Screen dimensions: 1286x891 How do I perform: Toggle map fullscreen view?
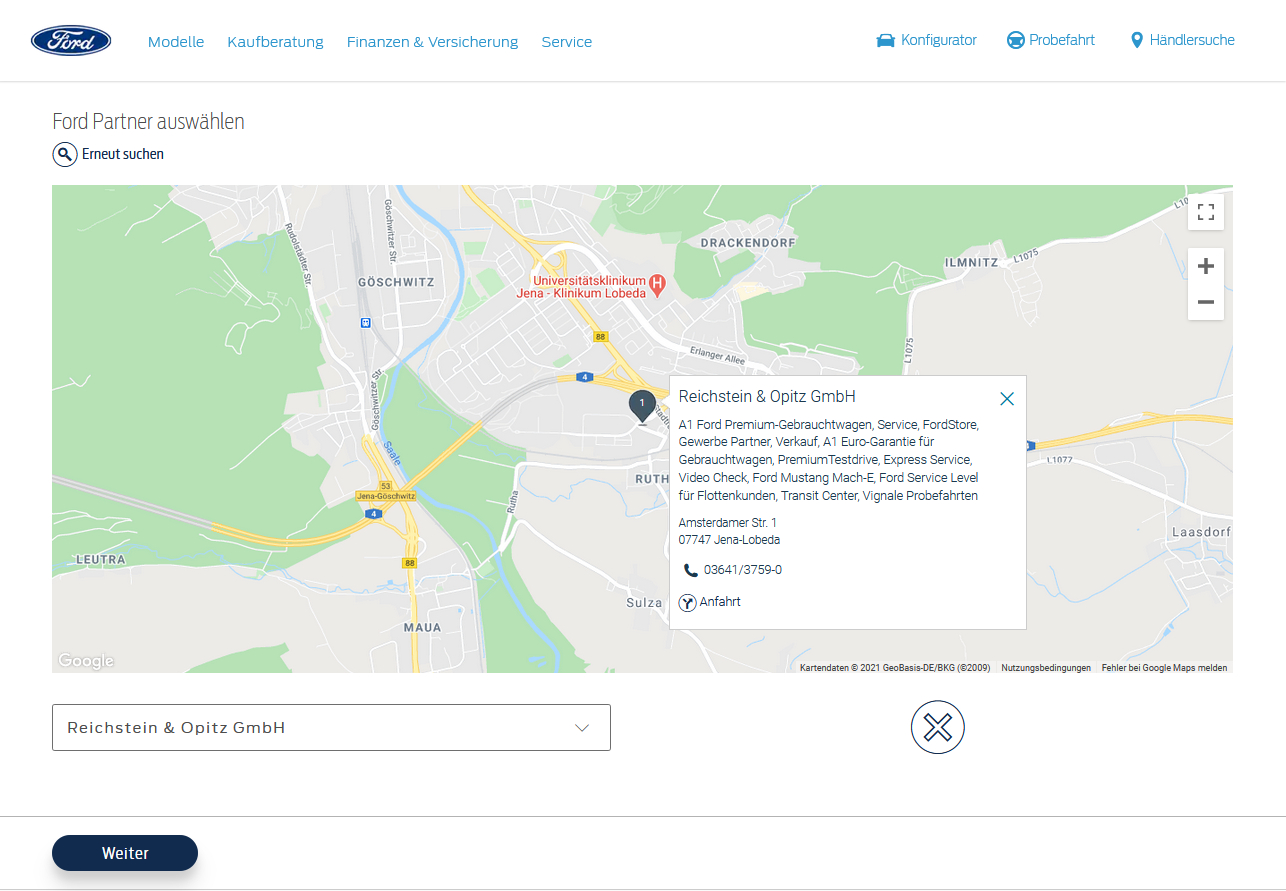(x=1206, y=212)
